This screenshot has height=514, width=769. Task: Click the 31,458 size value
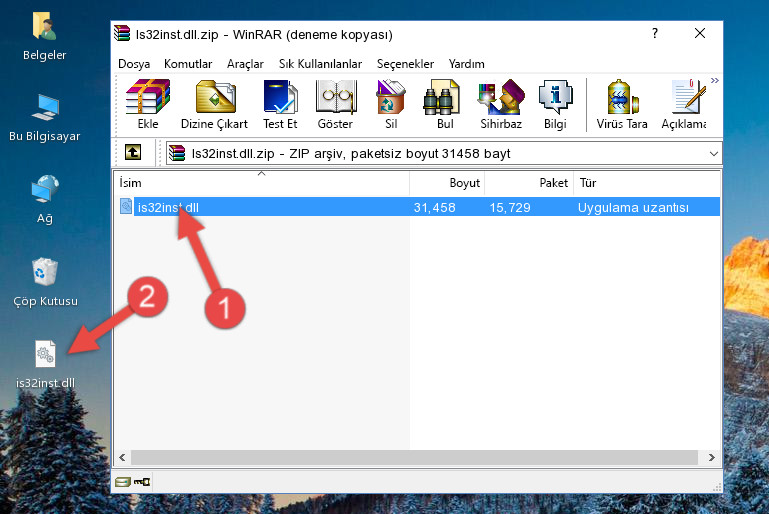[x=435, y=207]
